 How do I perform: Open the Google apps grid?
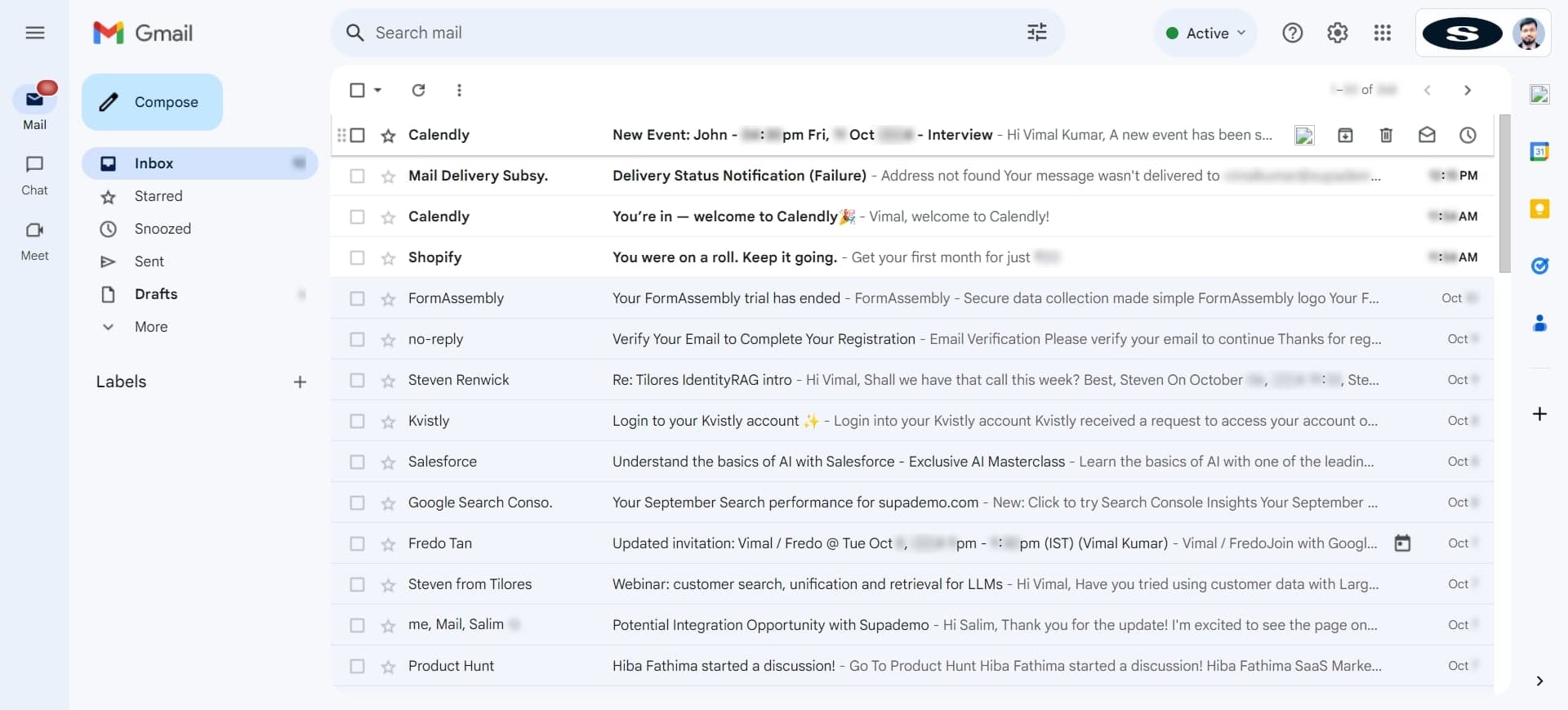[x=1382, y=33]
